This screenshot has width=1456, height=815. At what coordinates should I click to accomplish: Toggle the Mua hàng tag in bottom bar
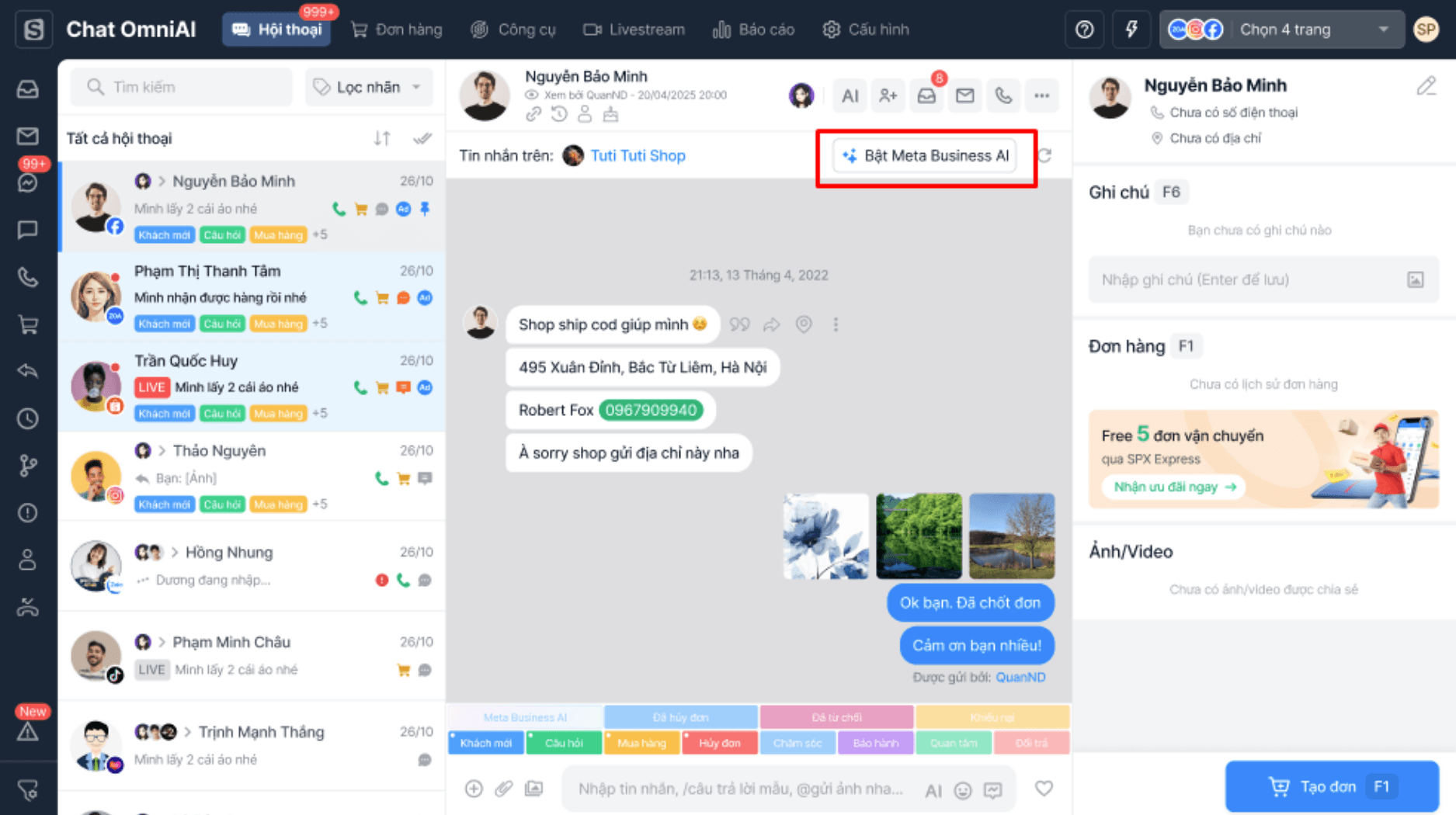642,743
